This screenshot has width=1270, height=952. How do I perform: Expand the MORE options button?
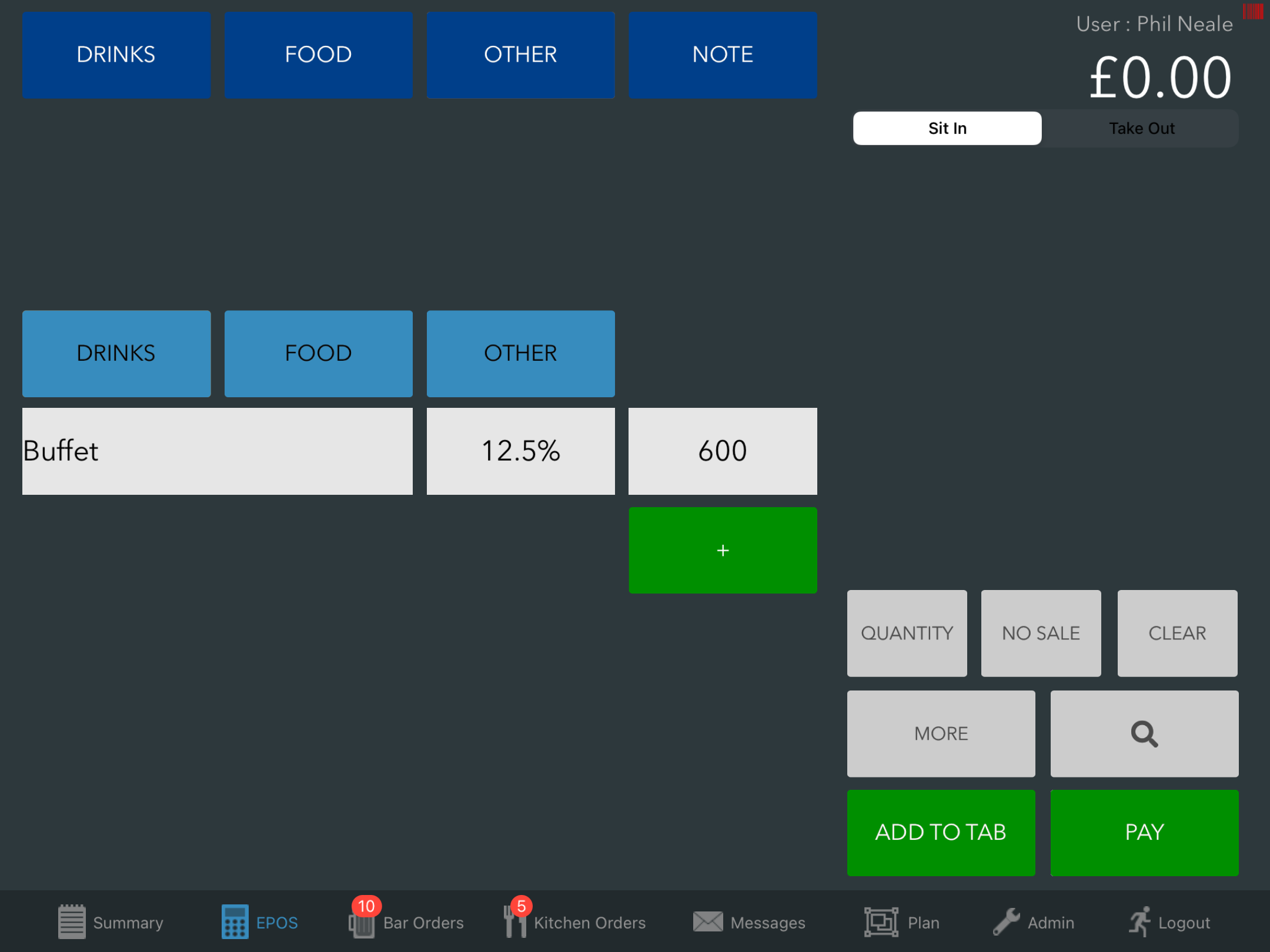point(941,733)
